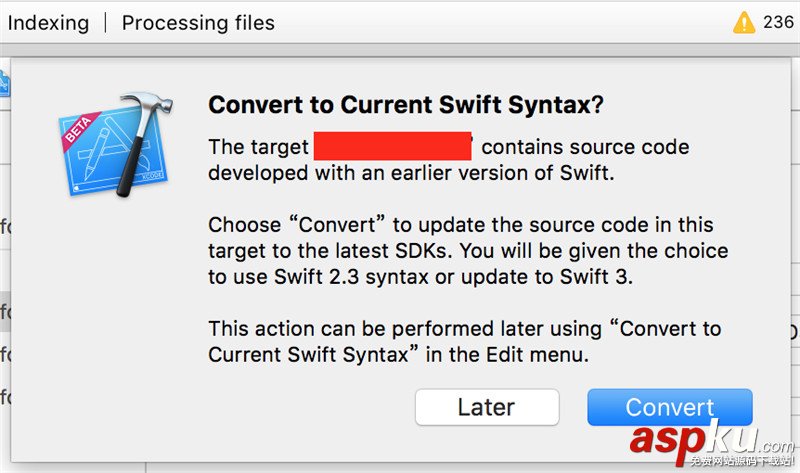
Task: Click the yellow warning triangle icon
Action: pos(744,22)
